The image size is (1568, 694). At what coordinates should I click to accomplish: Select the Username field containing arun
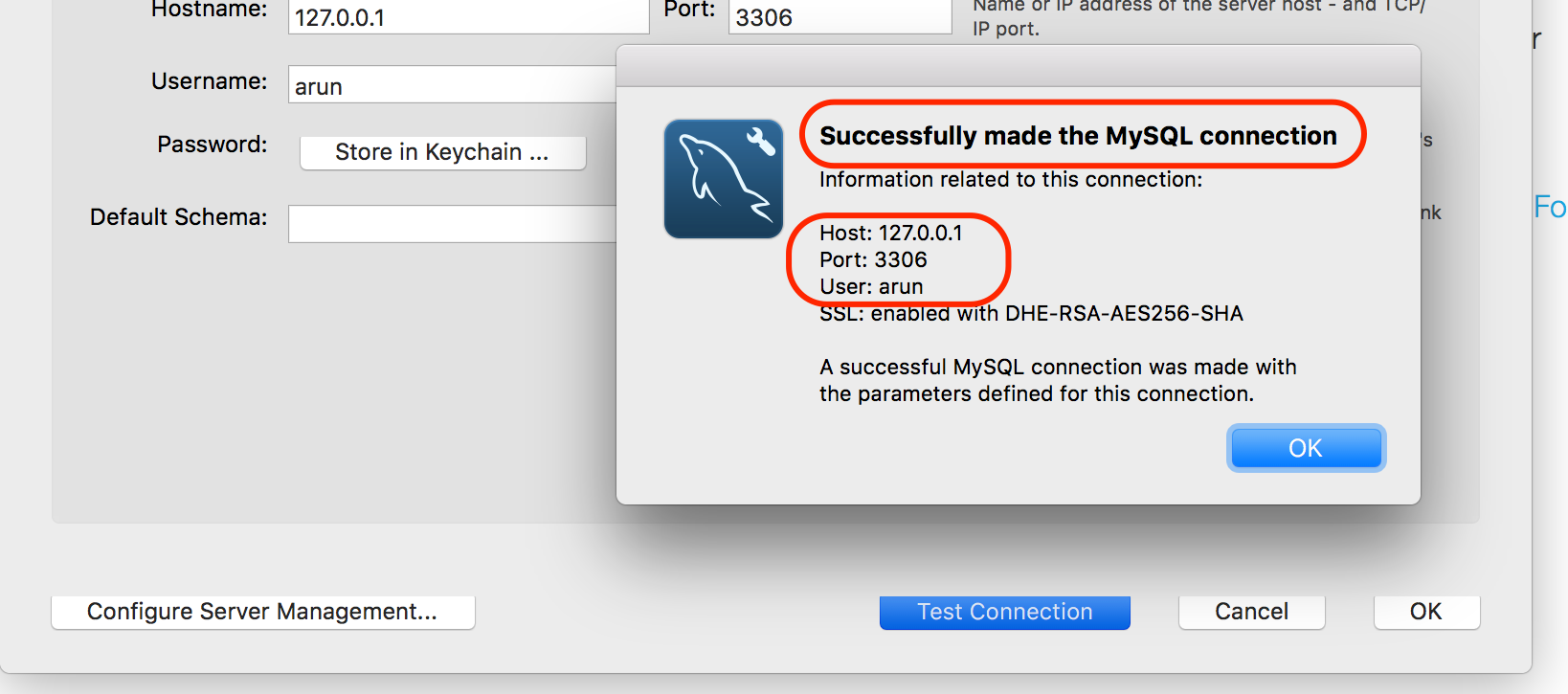click(450, 86)
